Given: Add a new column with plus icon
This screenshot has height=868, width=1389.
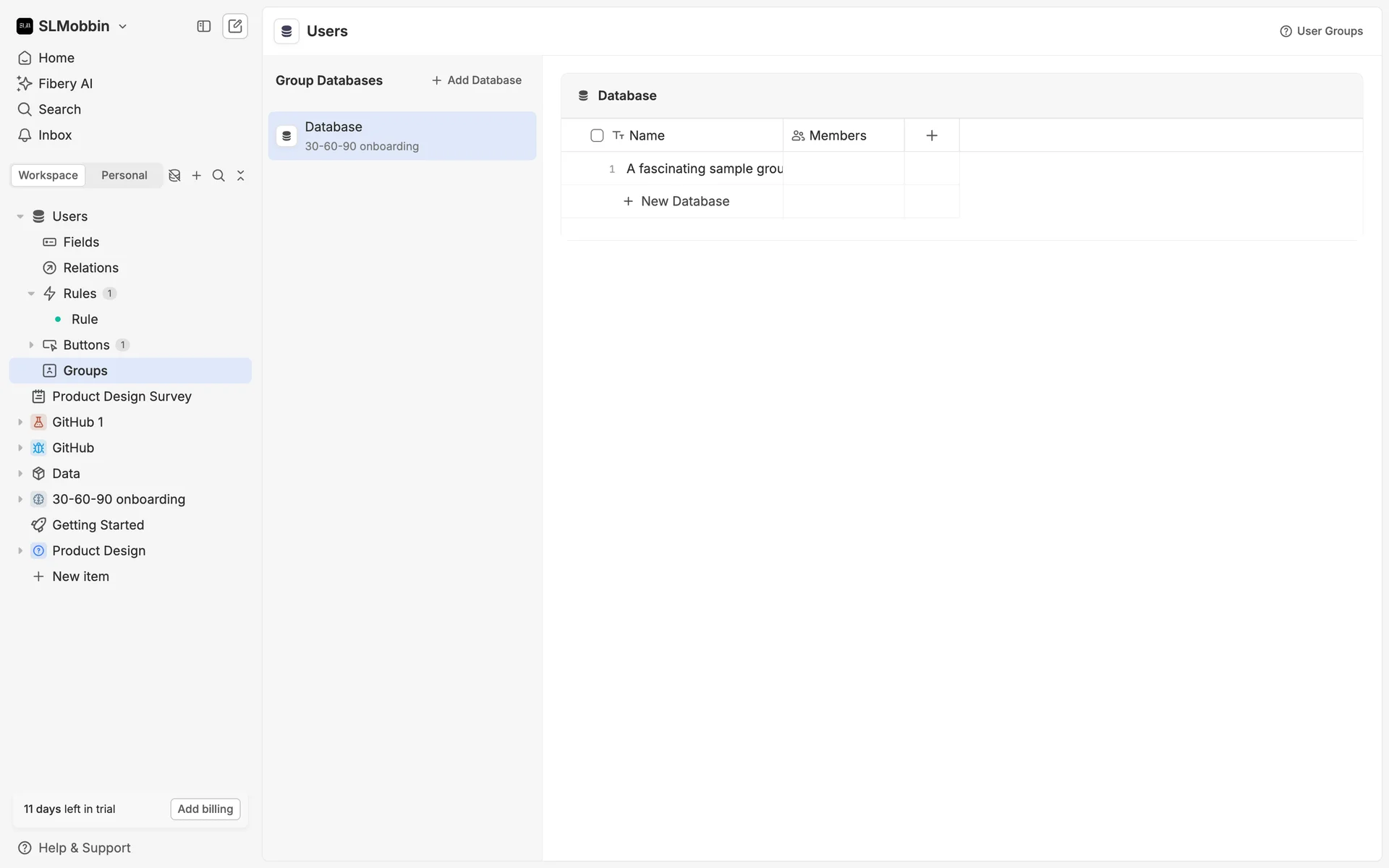Looking at the screenshot, I should [x=932, y=135].
